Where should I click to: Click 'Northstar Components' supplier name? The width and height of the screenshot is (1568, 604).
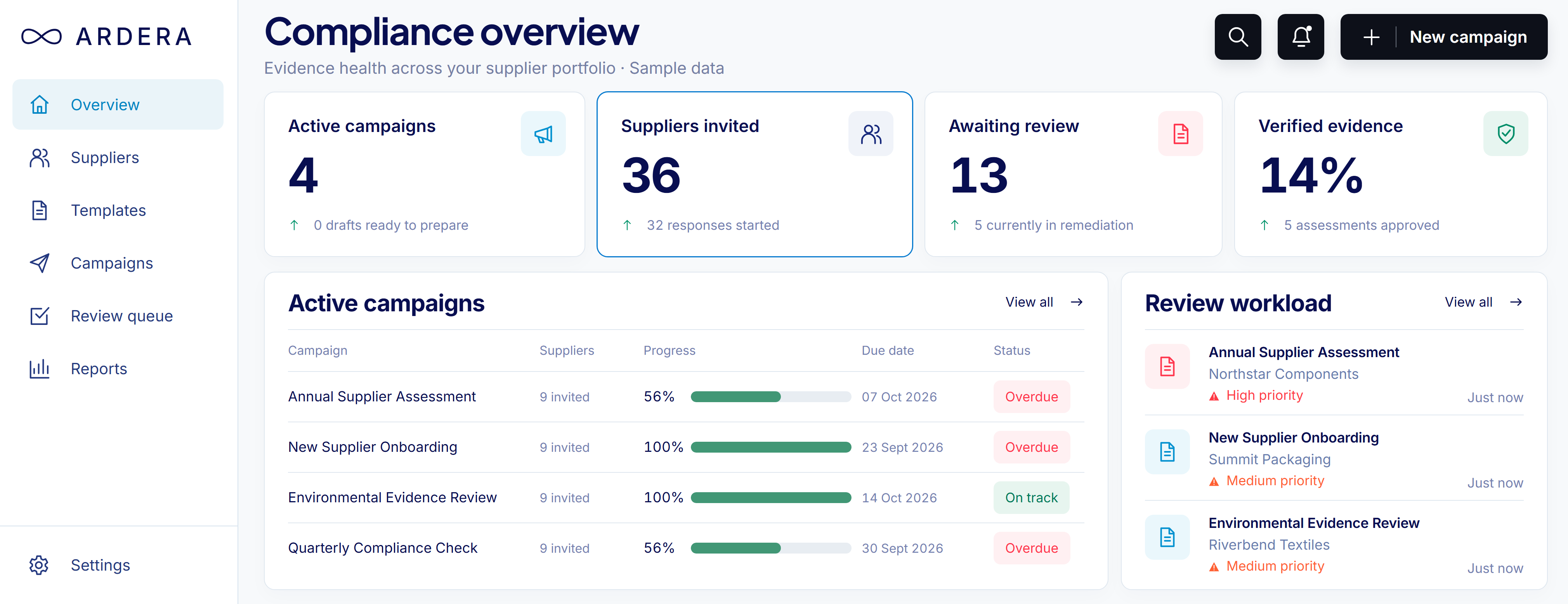(1283, 374)
